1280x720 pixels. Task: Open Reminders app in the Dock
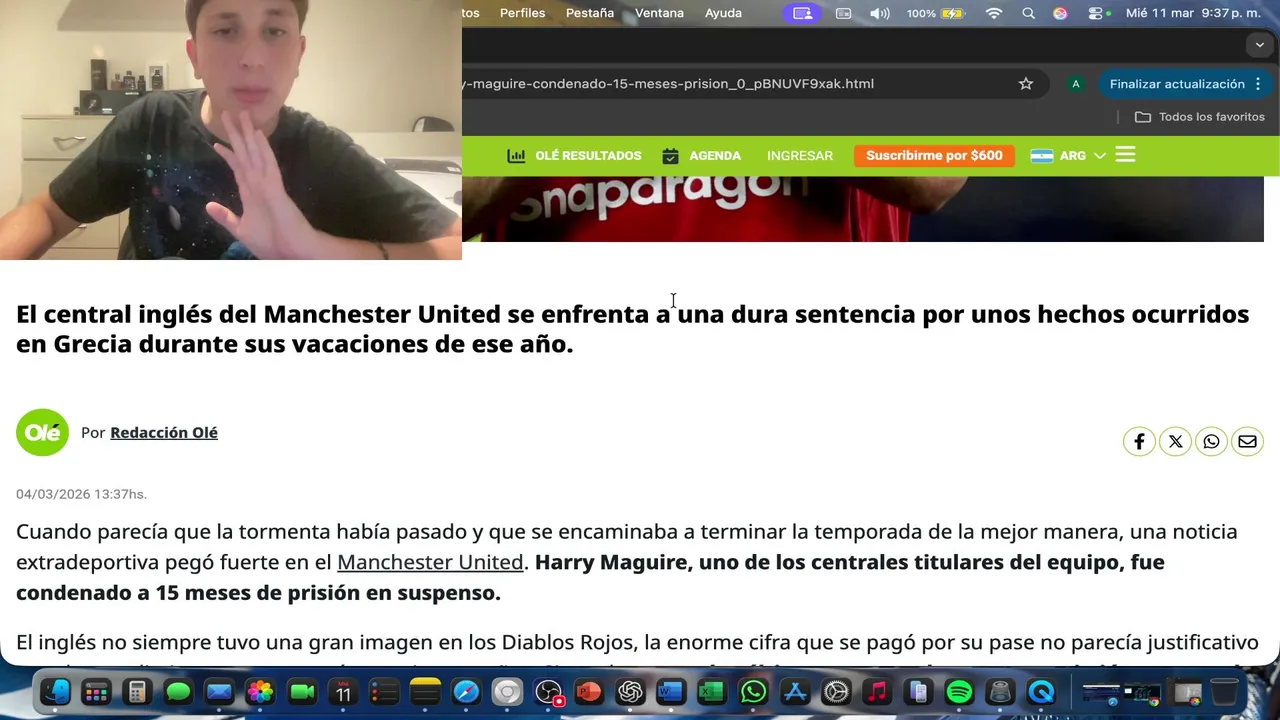click(384, 692)
